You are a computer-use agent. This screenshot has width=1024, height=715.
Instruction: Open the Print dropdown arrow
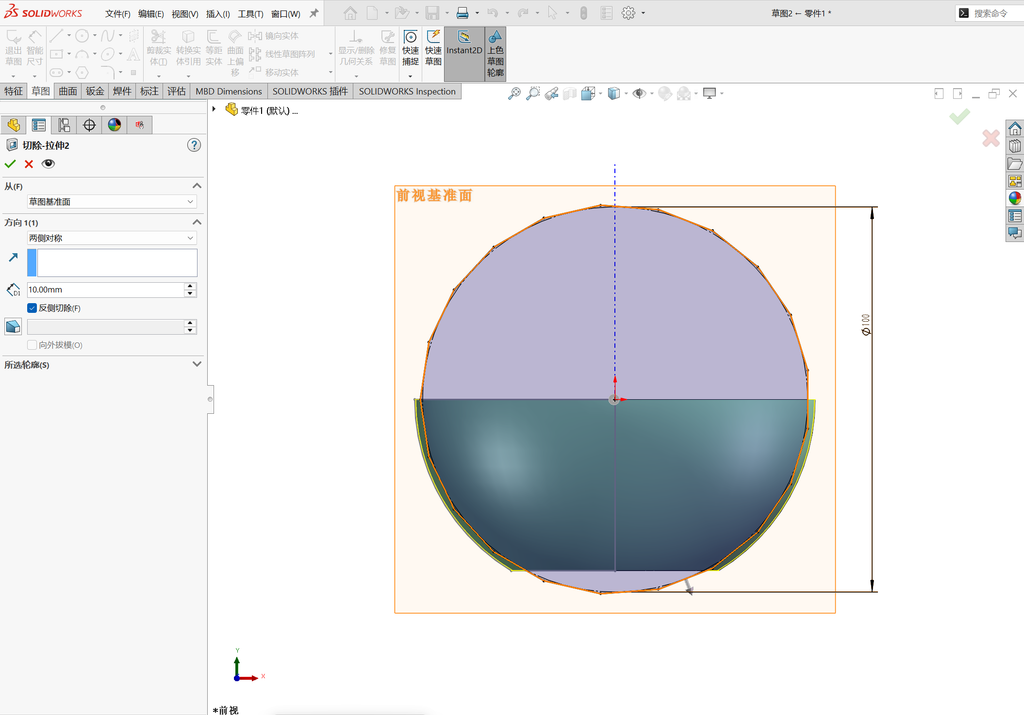(x=477, y=13)
